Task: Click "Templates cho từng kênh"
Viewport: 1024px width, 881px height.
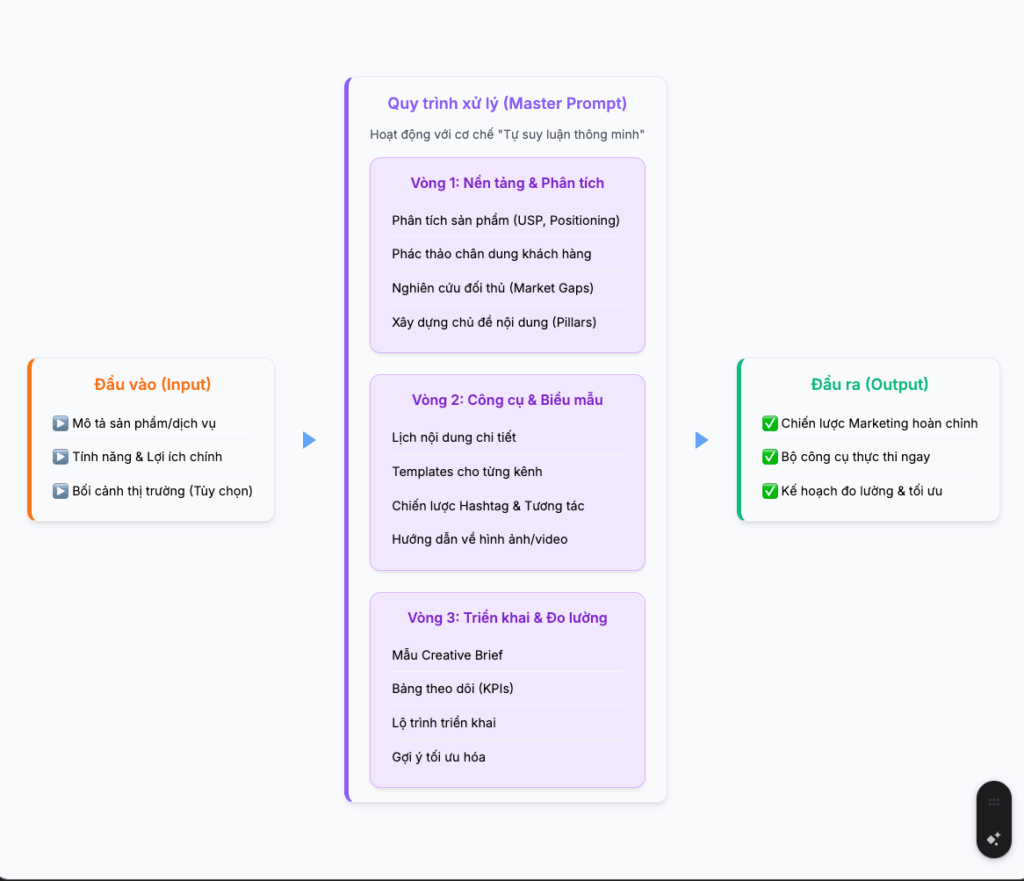Action: click(467, 472)
